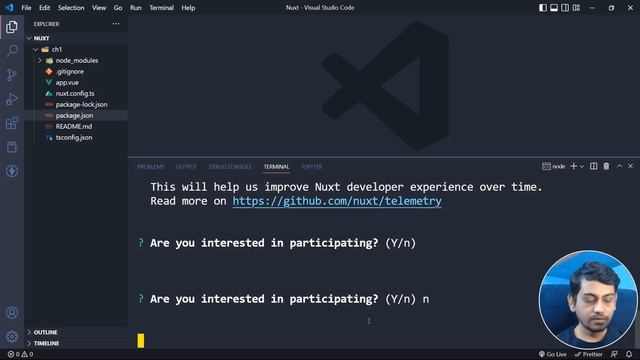Click the VS Code logo icon
640x360 pixels.
pos(9,8)
